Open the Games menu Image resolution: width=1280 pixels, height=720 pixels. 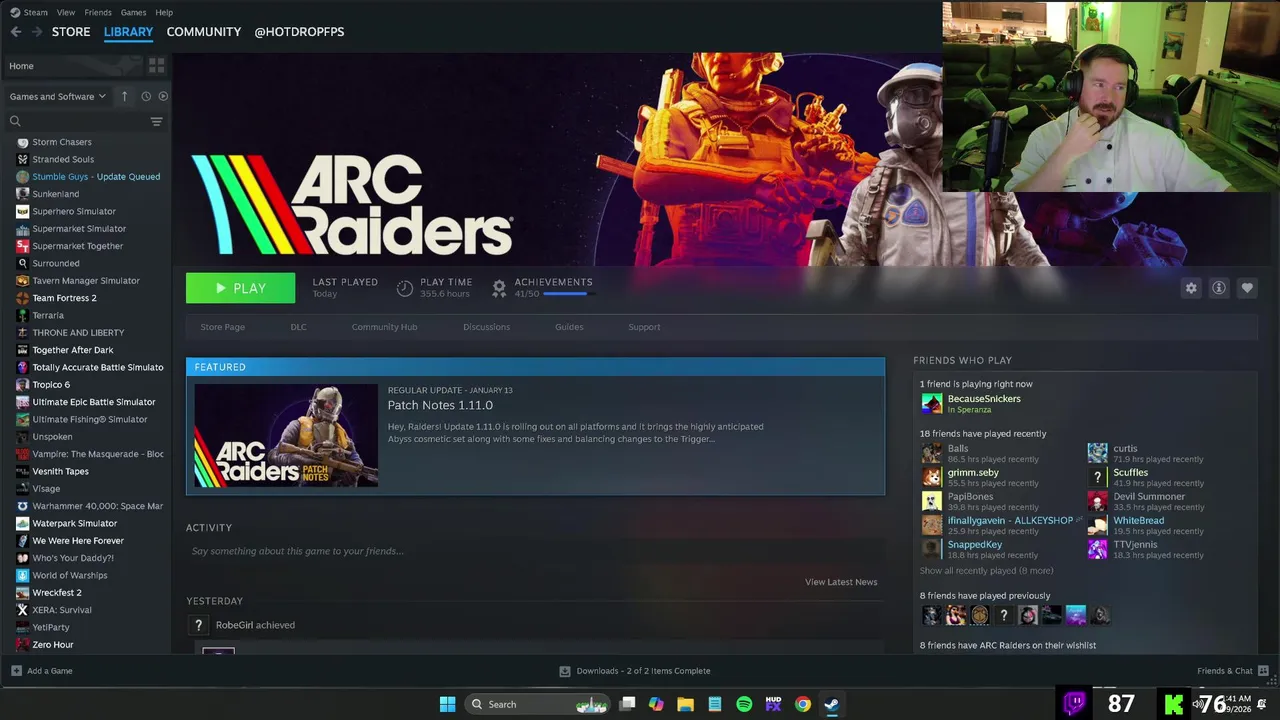[133, 12]
